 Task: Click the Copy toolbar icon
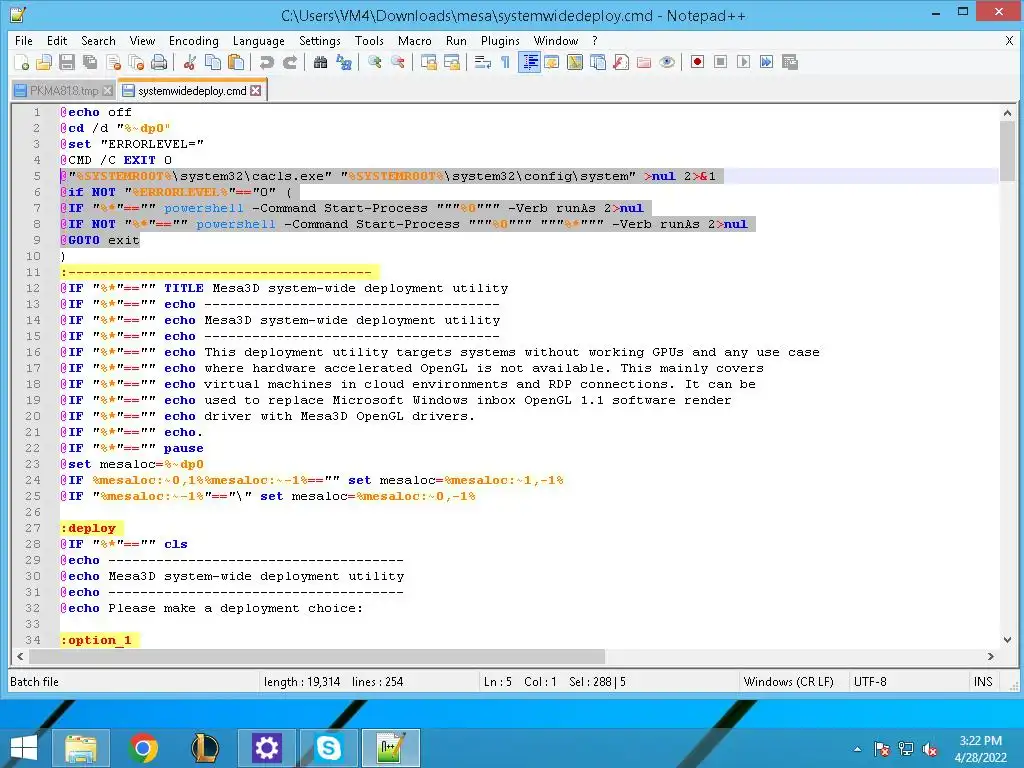(x=213, y=62)
